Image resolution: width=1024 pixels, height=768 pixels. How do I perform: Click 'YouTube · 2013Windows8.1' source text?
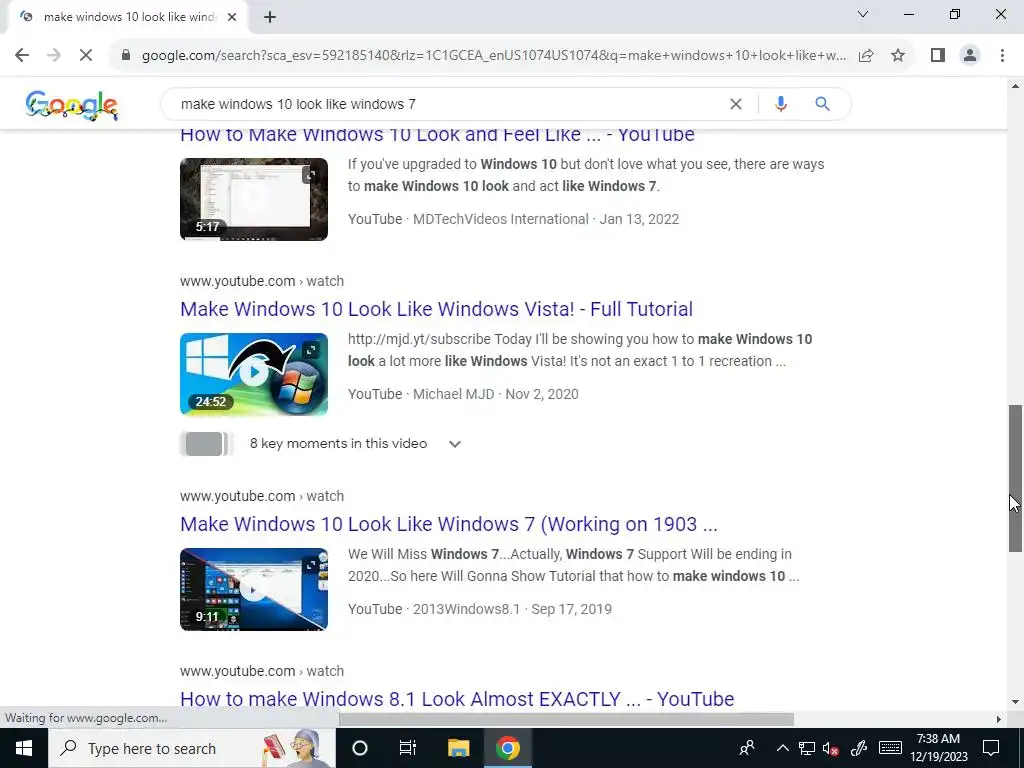point(434,609)
